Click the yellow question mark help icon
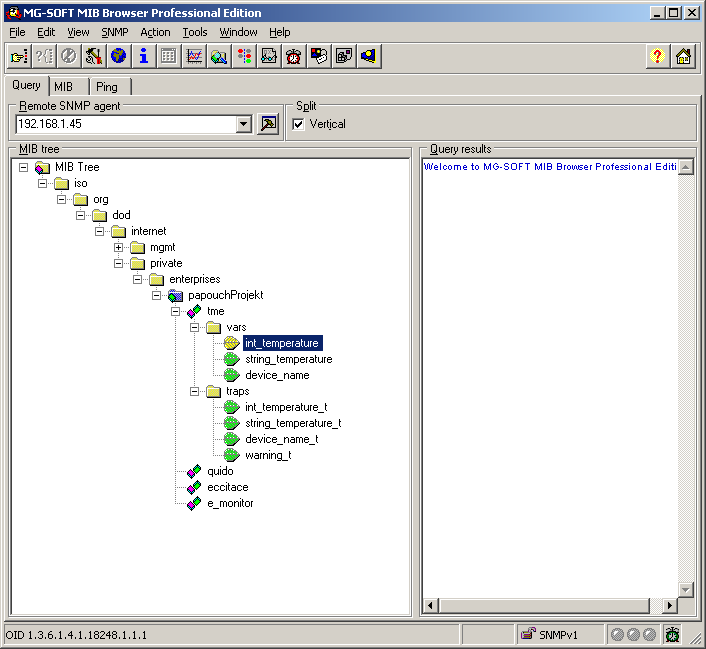The image size is (706, 649). 657,56
